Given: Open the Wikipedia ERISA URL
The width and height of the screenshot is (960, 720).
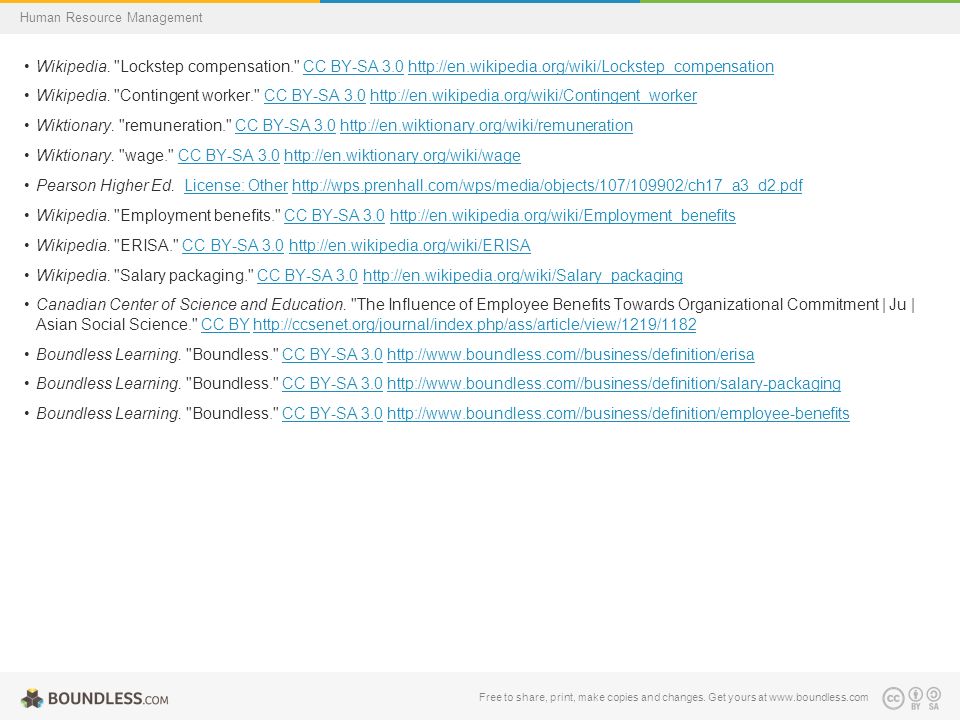Looking at the screenshot, I should tap(410, 246).
